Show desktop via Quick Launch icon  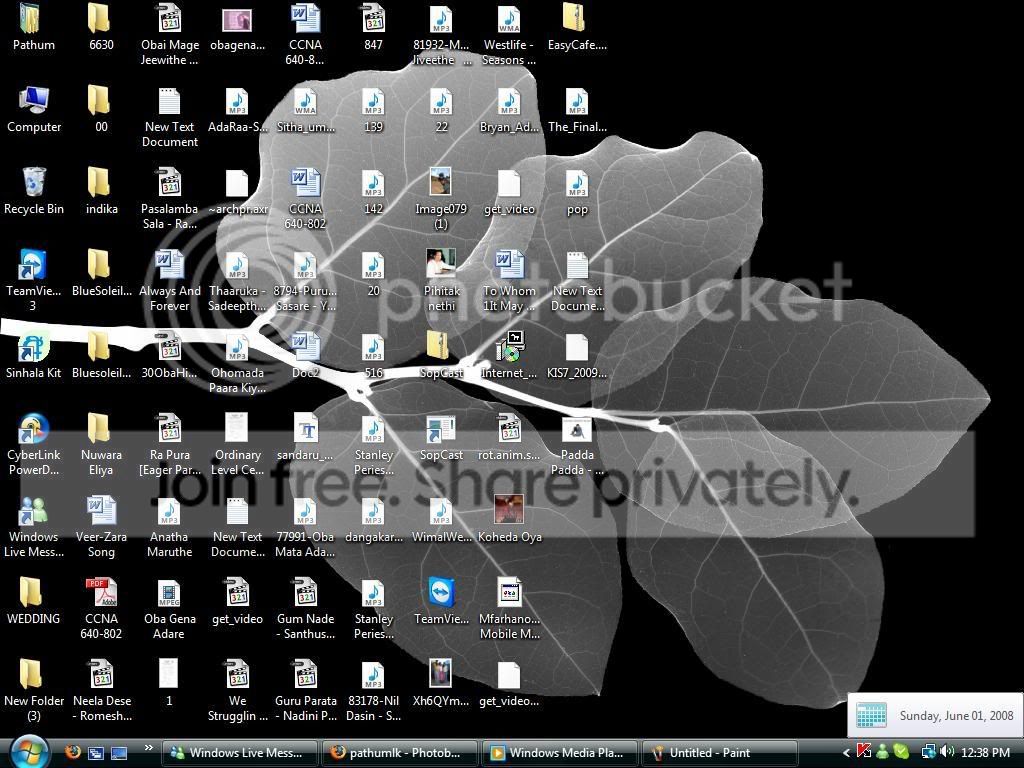[x=118, y=753]
